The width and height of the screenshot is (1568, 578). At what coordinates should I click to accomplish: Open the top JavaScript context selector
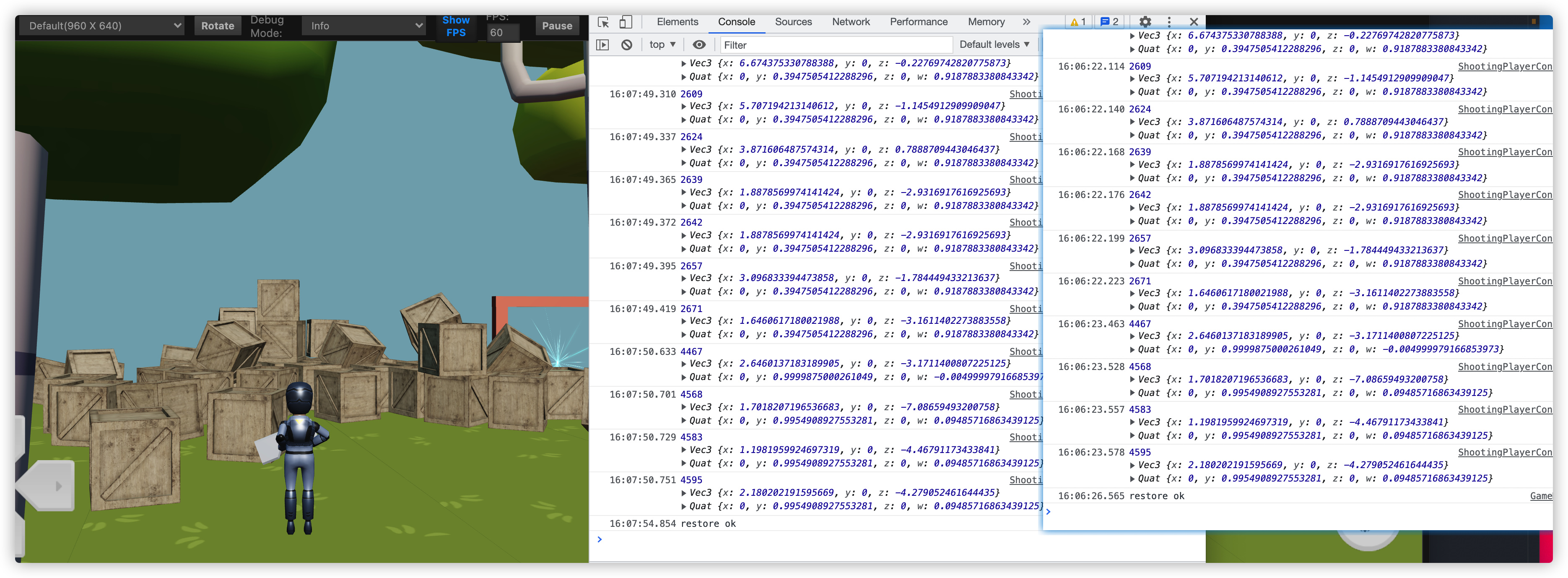point(662,44)
